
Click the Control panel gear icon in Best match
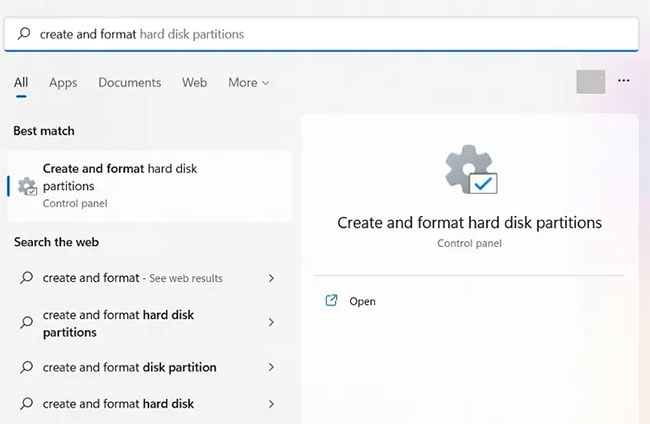tap(27, 186)
